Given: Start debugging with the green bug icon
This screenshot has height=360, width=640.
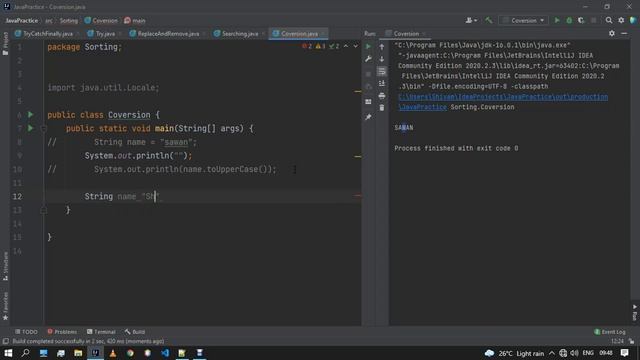Looking at the screenshot, I should click(x=569, y=20).
